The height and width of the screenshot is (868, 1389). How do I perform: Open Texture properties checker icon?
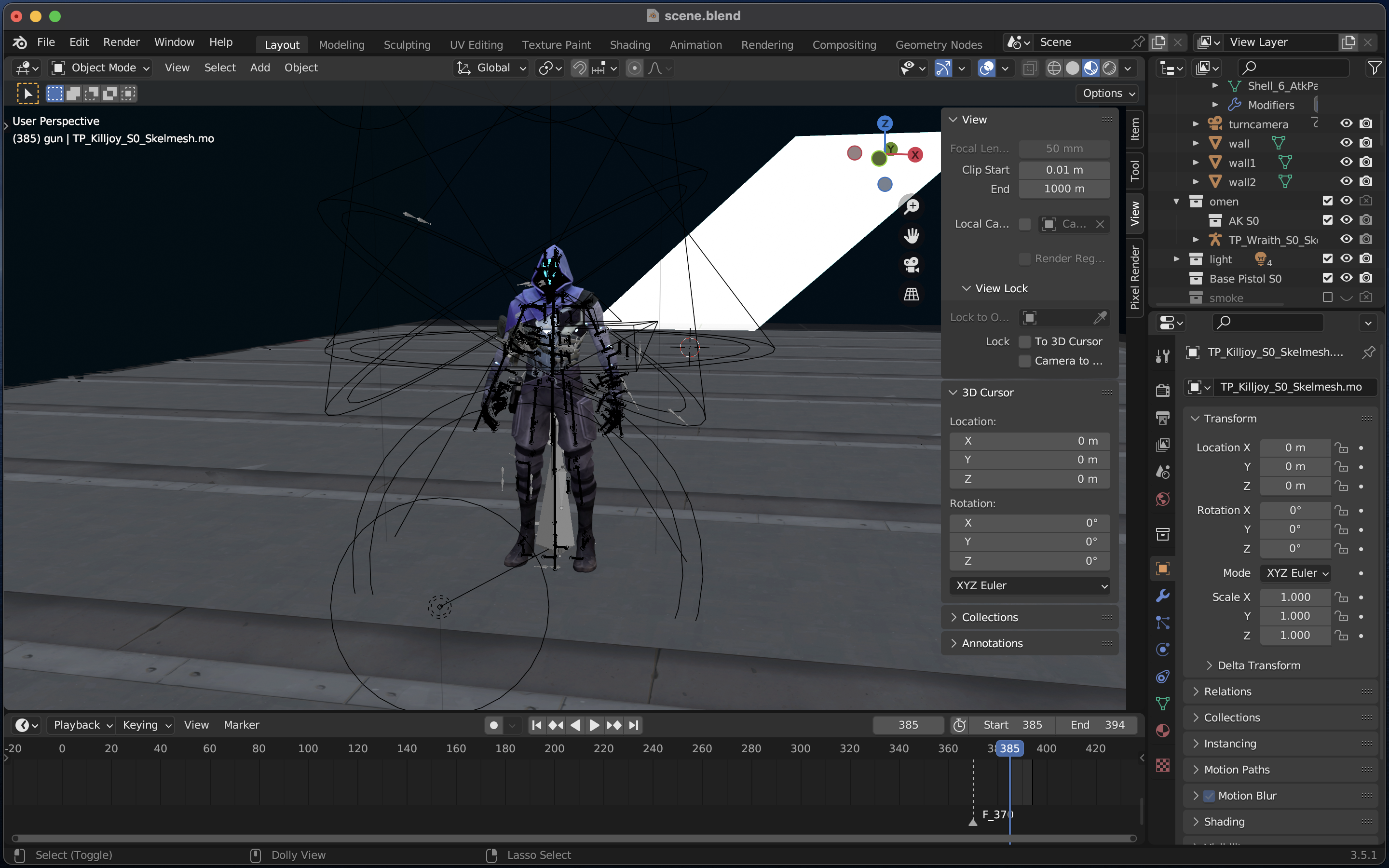pos(1163,765)
